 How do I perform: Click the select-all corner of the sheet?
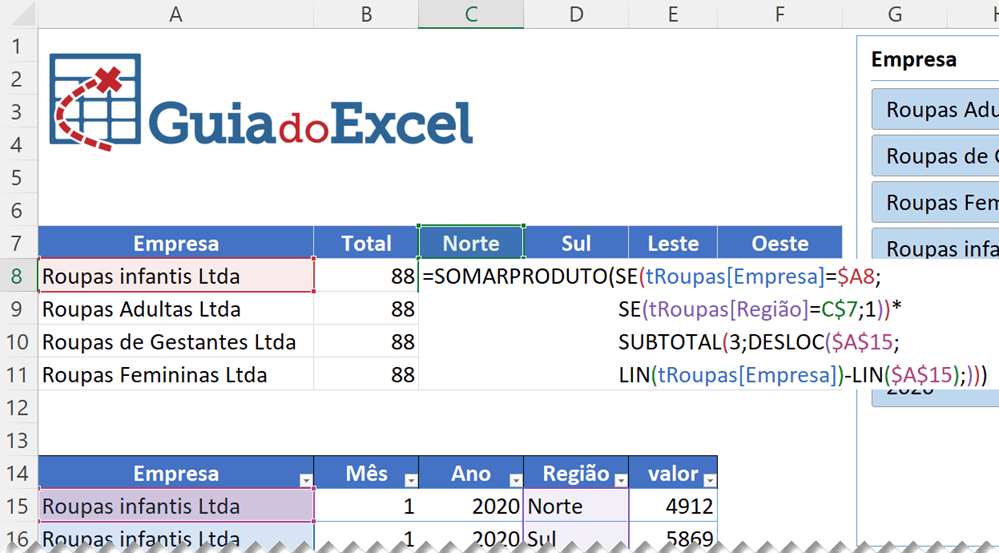(x=18, y=14)
